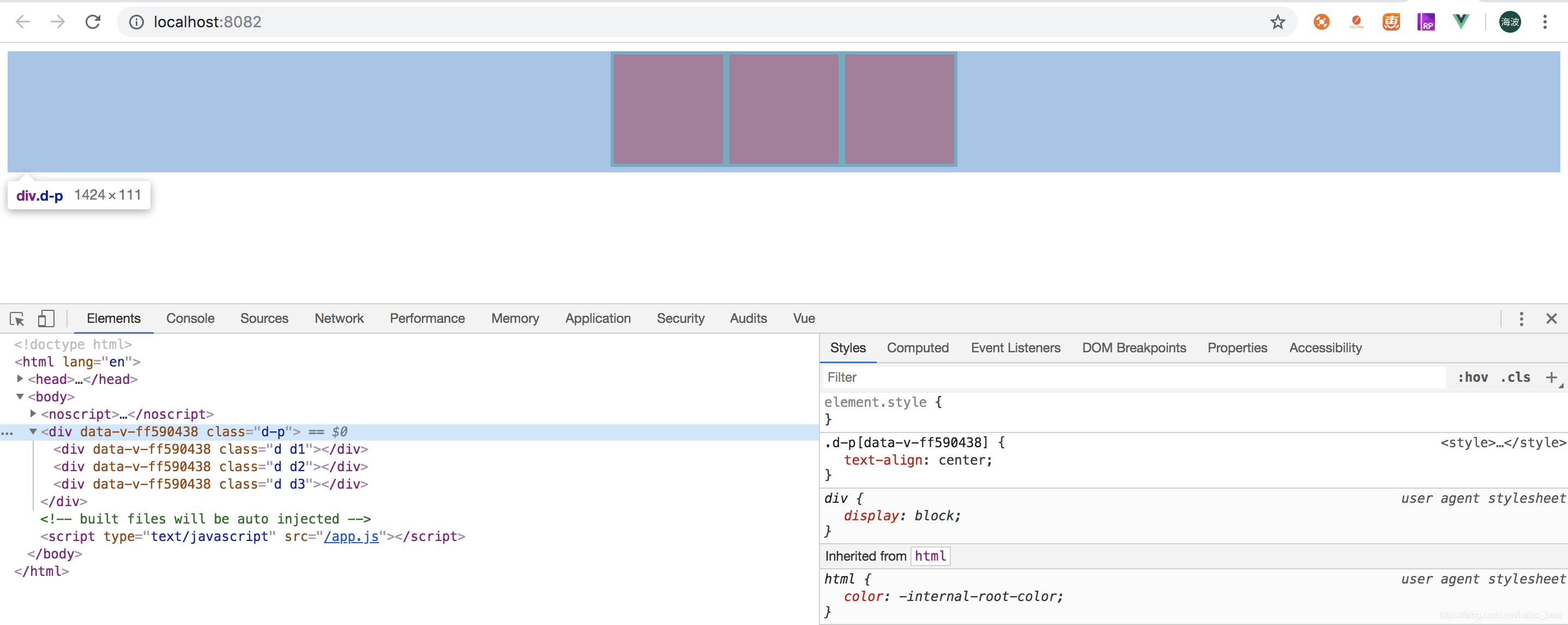1568x625 pixels.
Task: Switch to the Application tab
Action: click(598, 318)
